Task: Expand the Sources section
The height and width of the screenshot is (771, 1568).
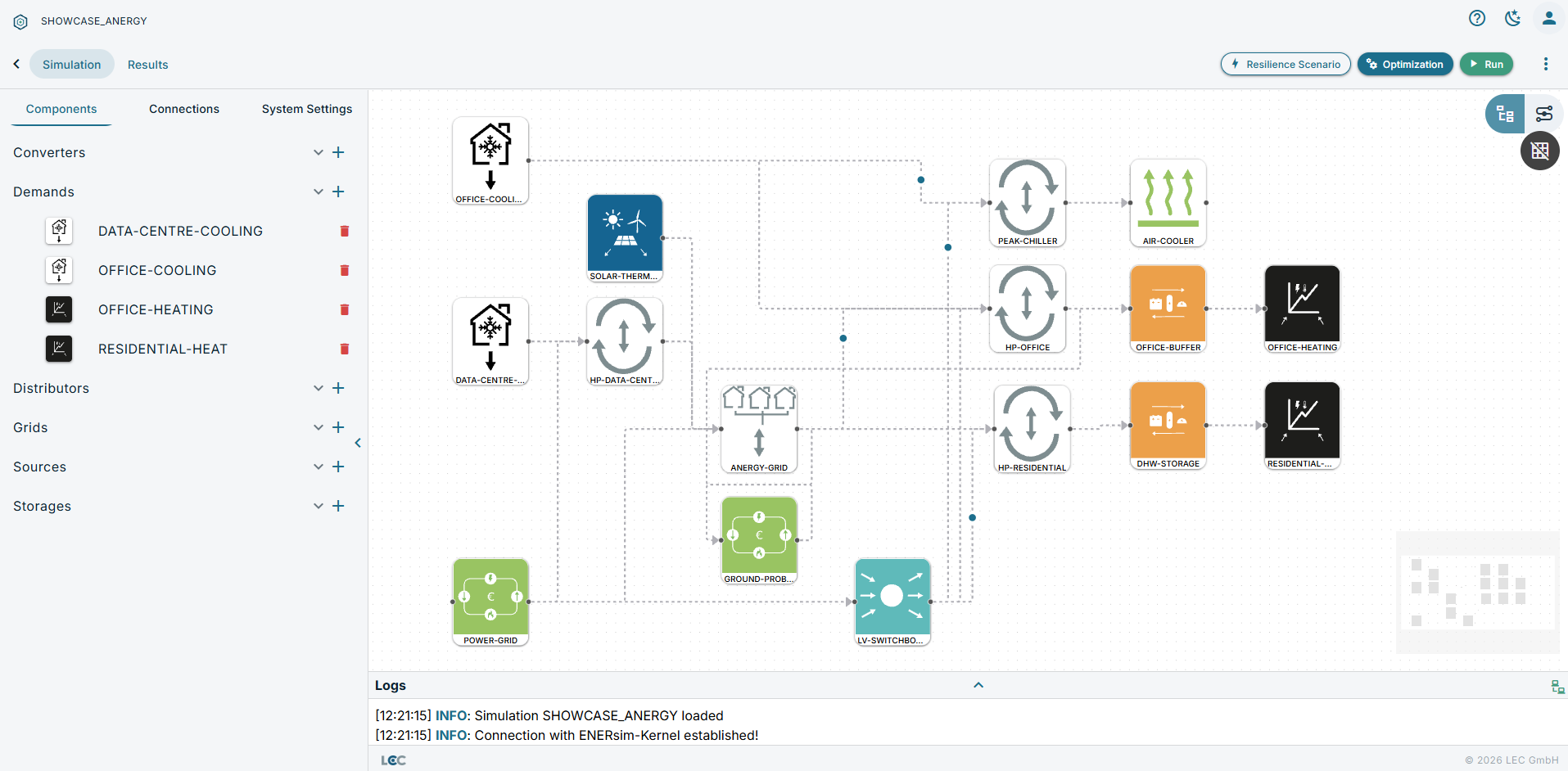Action: tap(319, 467)
